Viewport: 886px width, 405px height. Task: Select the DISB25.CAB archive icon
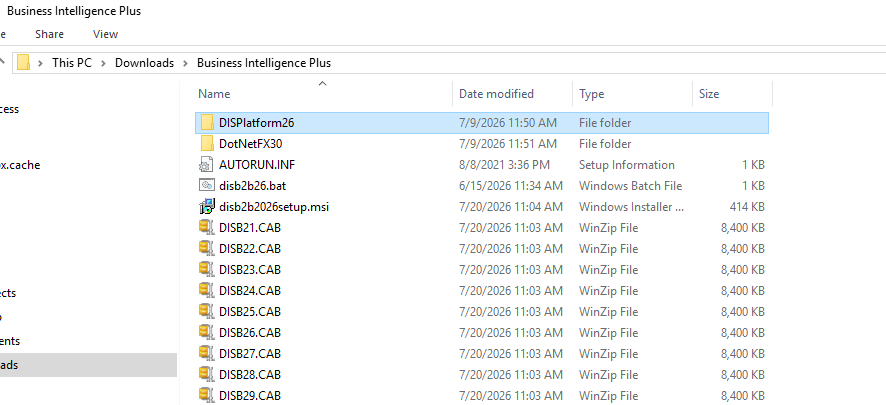[206, 311]
